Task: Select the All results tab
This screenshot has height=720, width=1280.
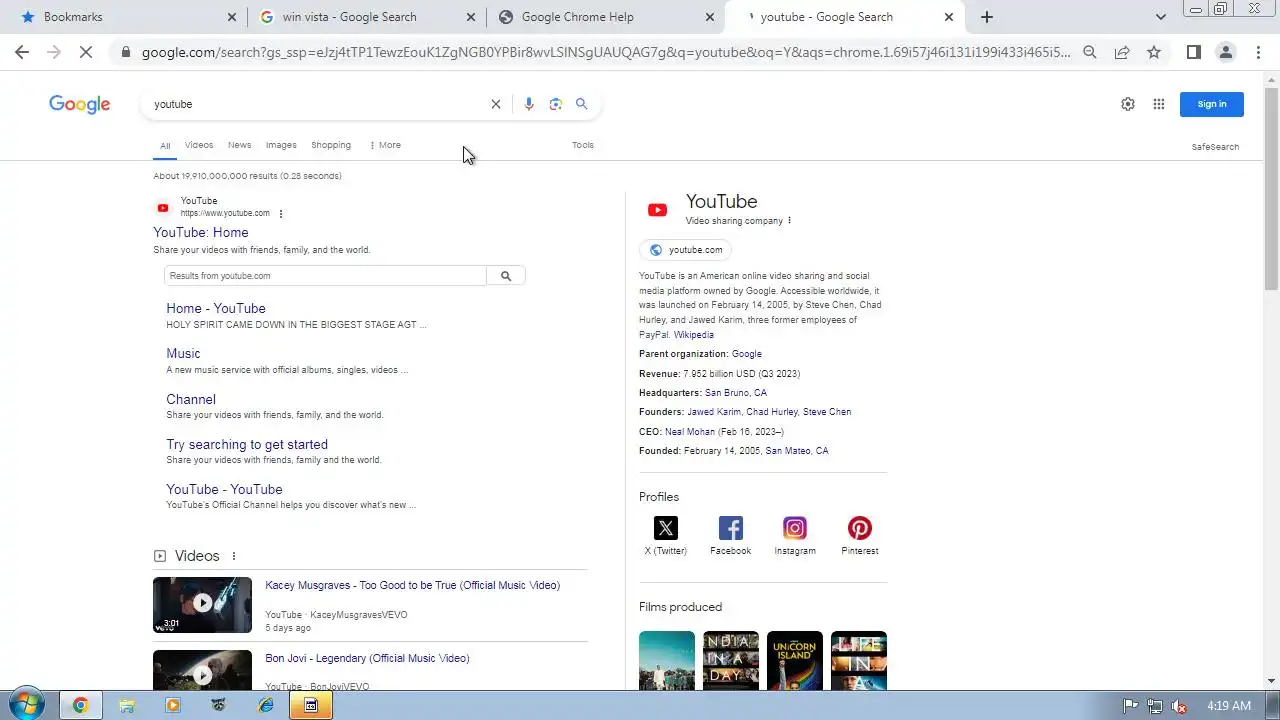Action: point(165,146)
